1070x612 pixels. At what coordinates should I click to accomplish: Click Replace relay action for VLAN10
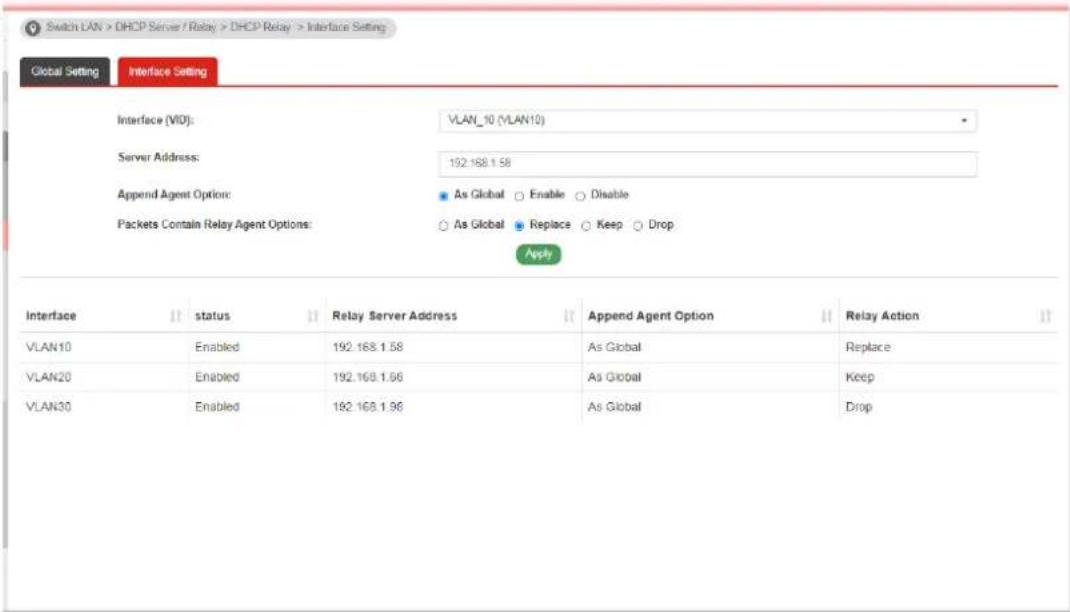click(x=868, y=347)
